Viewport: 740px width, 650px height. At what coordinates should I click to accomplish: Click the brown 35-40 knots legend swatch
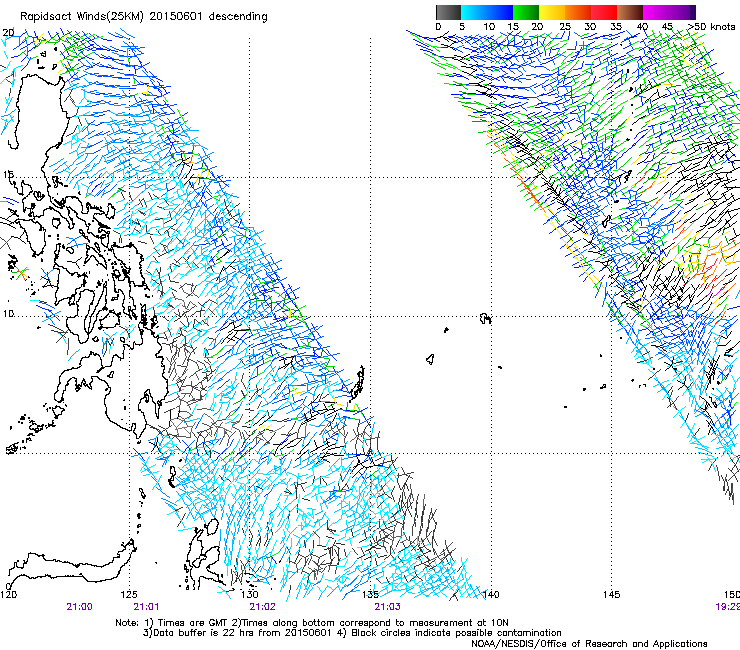[630, 12]
